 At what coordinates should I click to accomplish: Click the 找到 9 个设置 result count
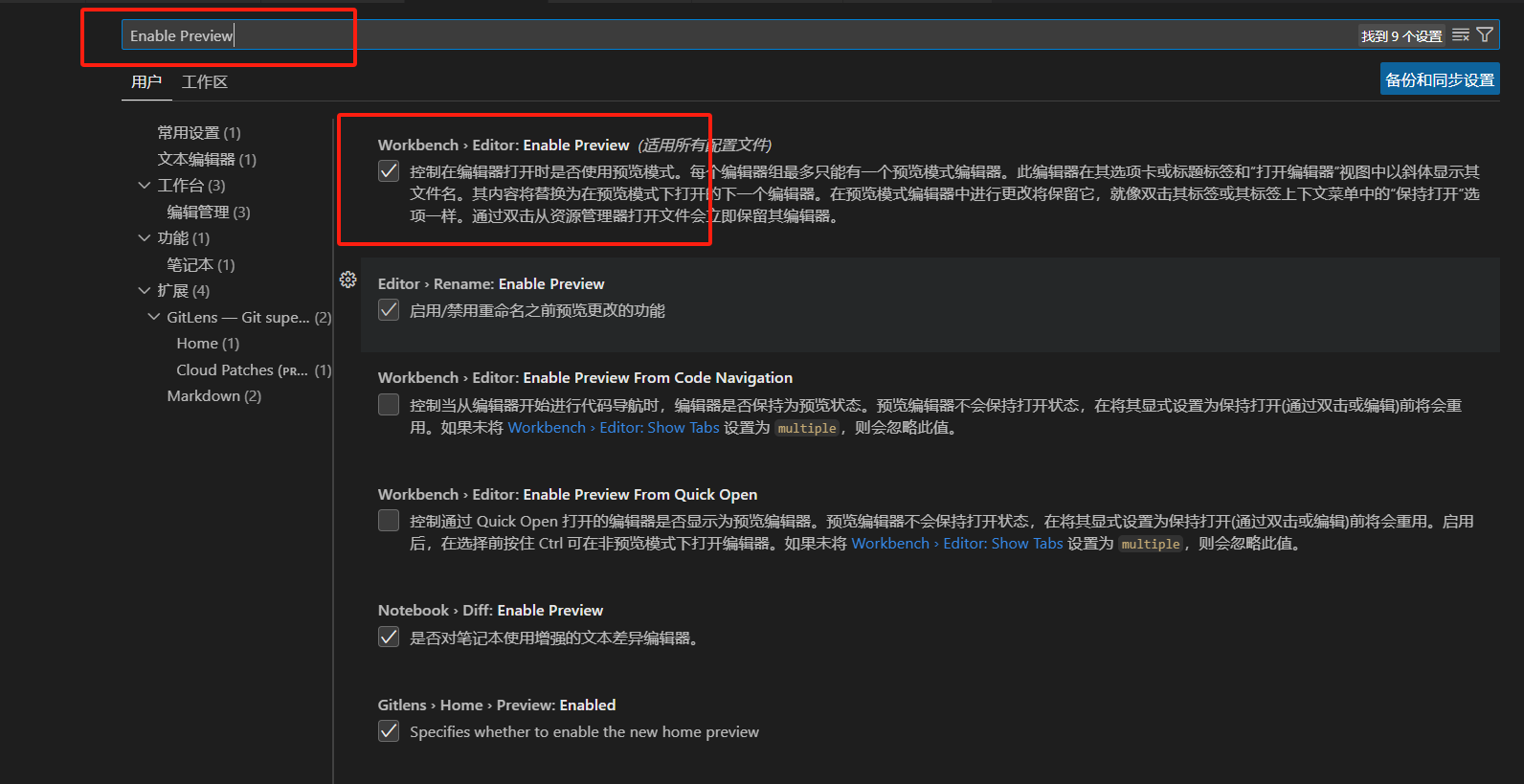(x=1401, y=36)
